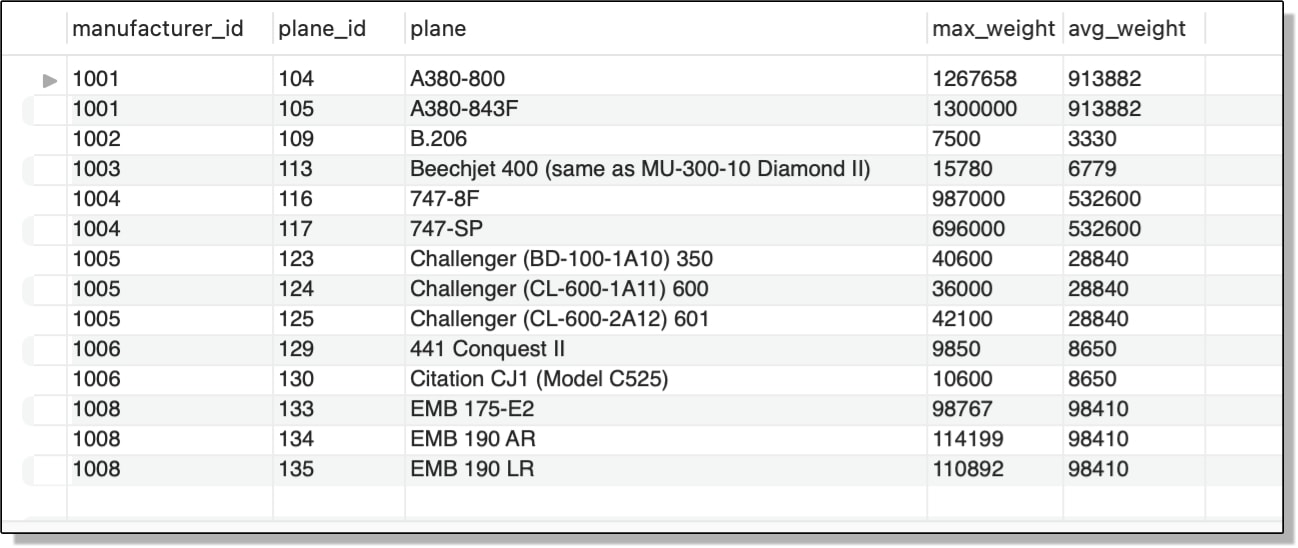
Task: Sort by manufacturer_id column header
Action: (x=158, y=29)
